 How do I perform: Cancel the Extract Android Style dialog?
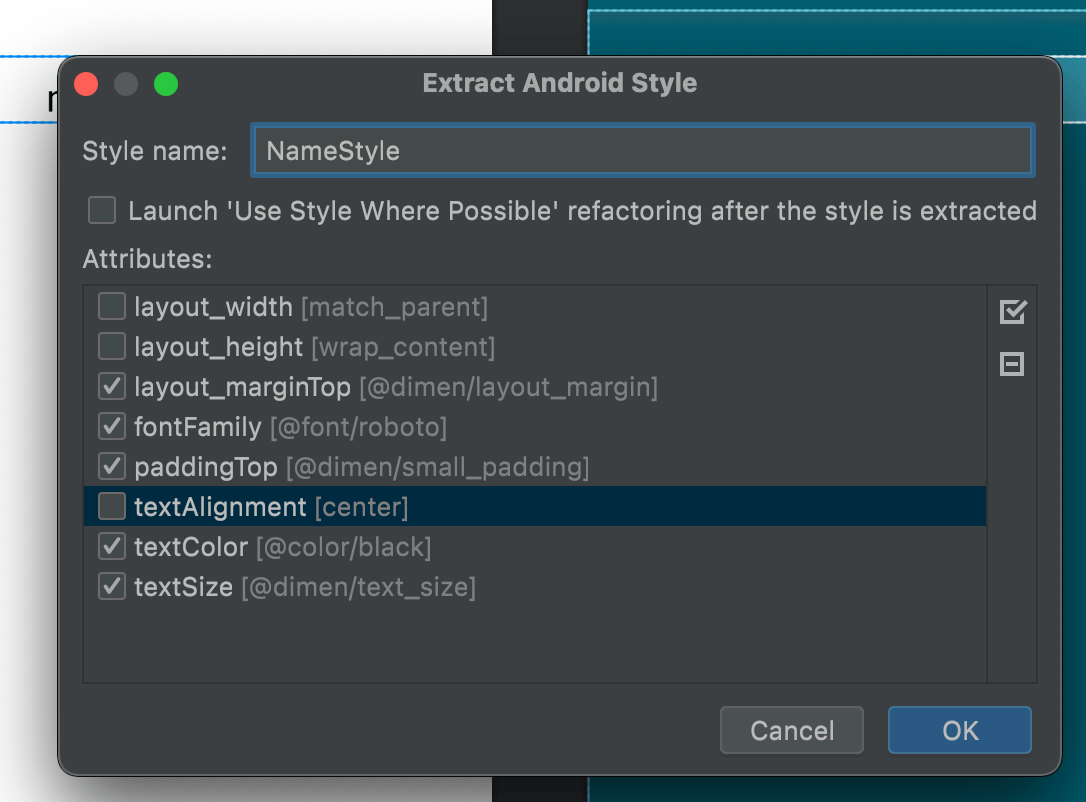792,730
